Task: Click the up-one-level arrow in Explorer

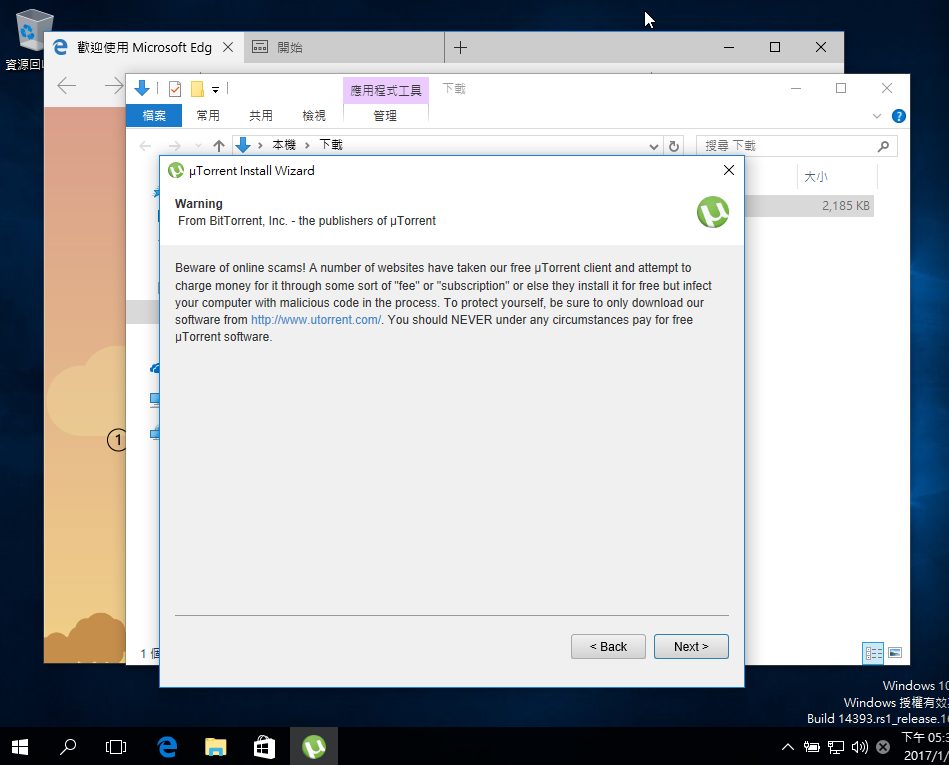Action: click(219, 145)
